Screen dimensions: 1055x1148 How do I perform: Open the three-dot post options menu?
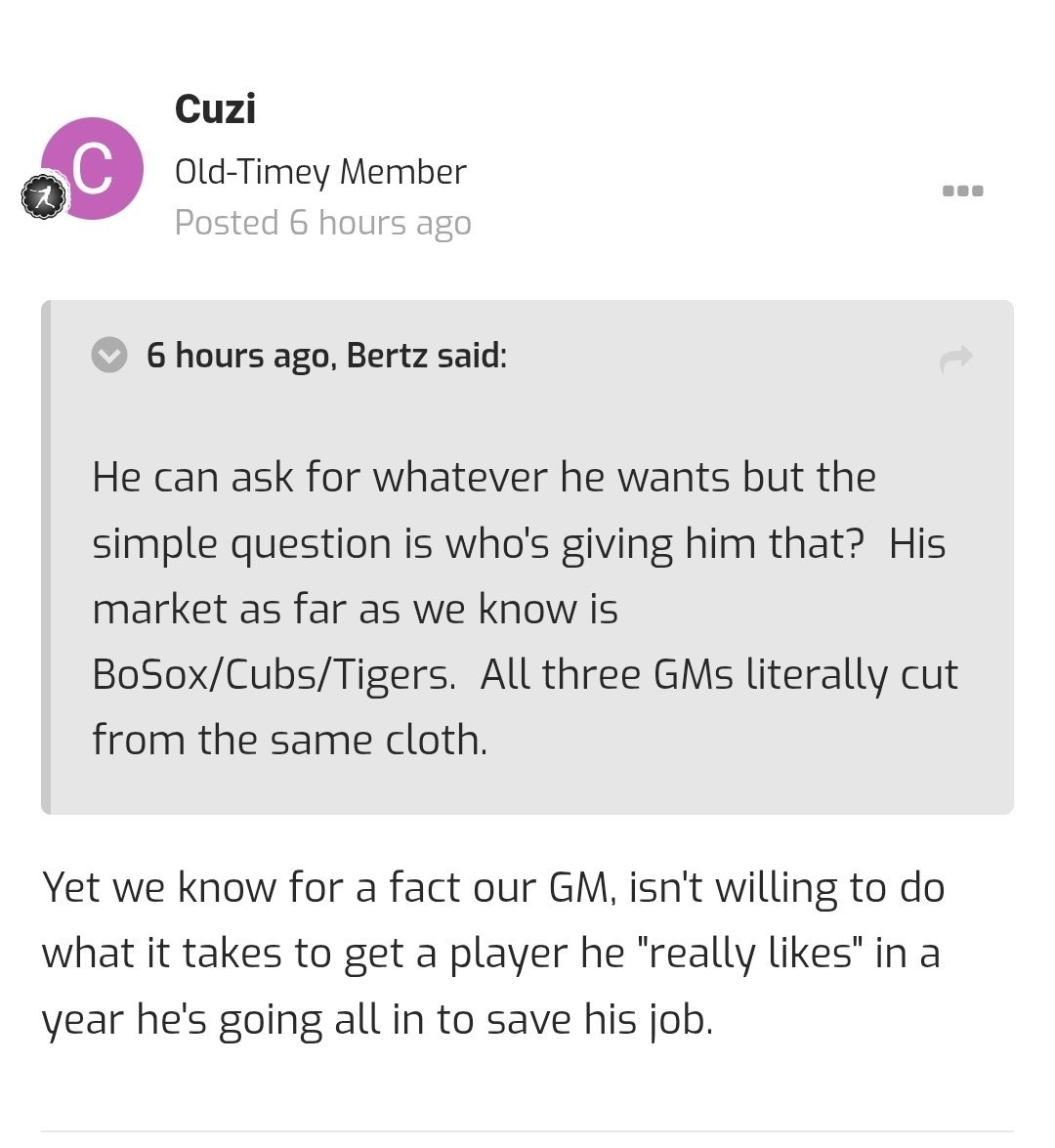962,191
